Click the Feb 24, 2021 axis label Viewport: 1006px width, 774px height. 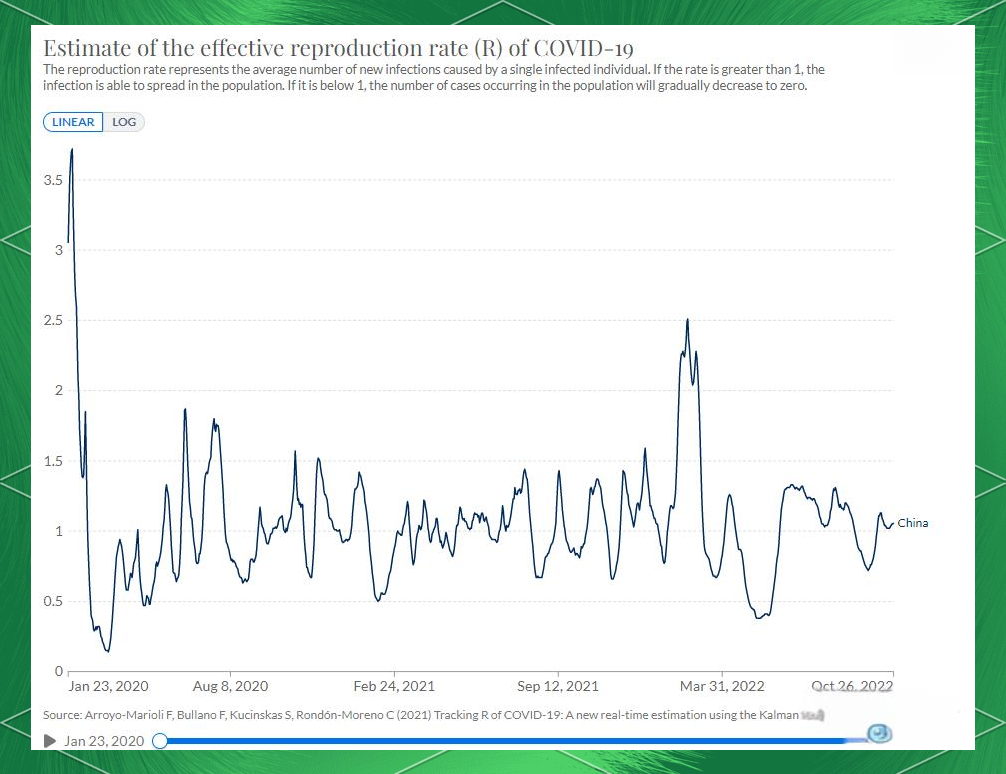394,686
